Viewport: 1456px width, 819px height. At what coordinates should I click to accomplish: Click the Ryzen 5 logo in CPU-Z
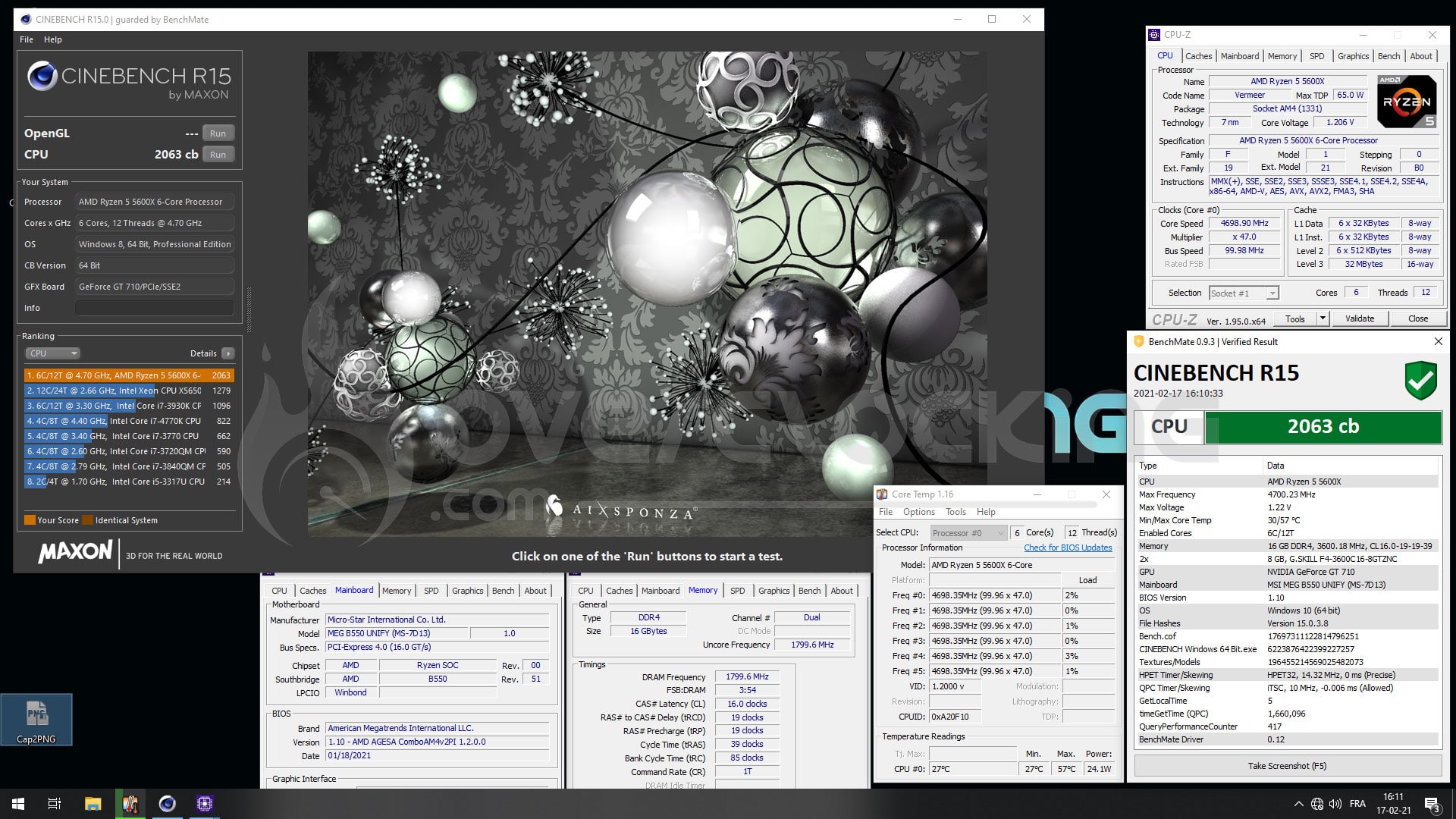1407,101
